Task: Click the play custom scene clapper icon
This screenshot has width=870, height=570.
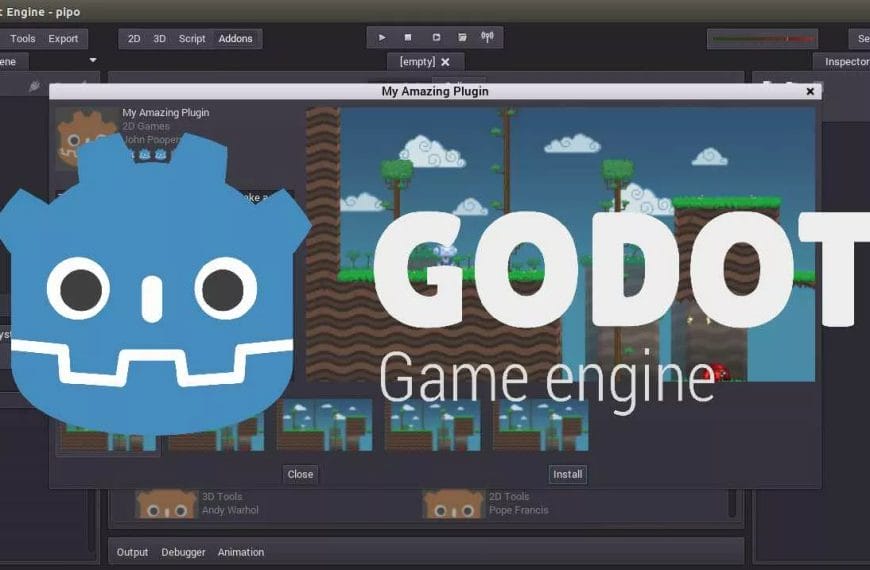Action: tap(462, 37)
